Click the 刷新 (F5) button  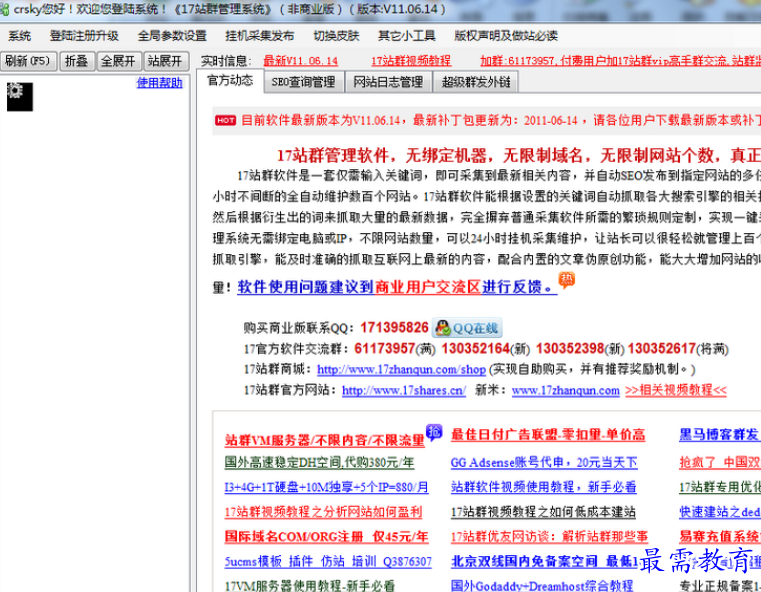[28, 61]
